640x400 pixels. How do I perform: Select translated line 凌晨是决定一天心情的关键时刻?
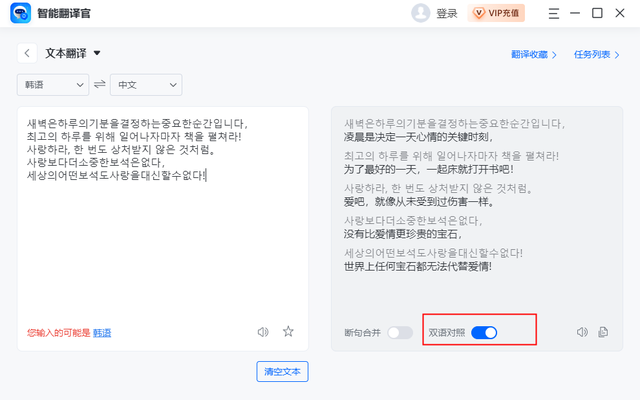419,137
